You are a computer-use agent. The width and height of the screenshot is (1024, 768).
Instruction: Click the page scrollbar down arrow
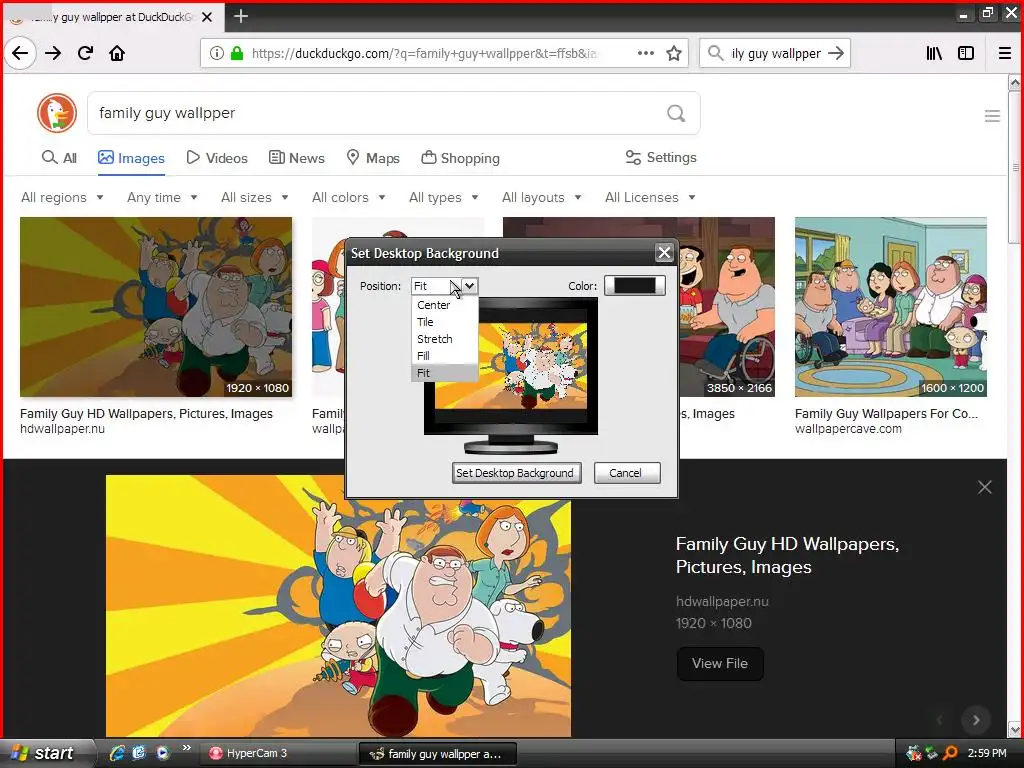pos(1015,729)
